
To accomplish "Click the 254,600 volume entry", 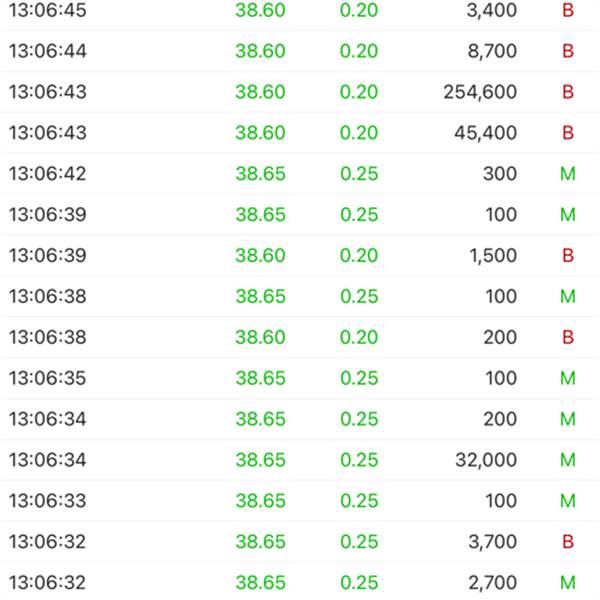I will point(480,92).
